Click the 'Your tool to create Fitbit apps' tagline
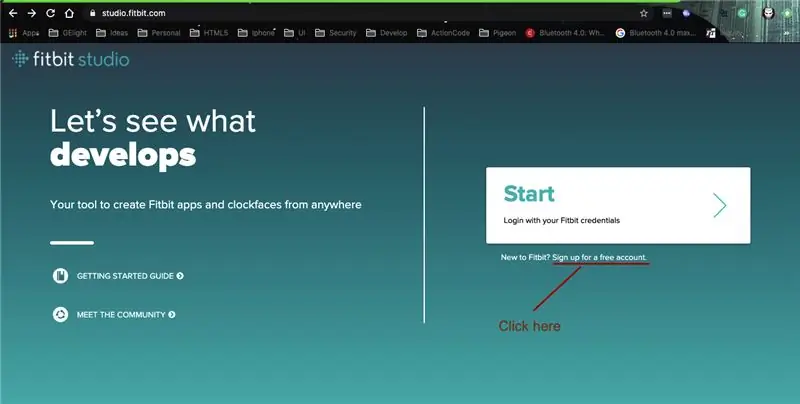The image size is (800, 404). point(206,205)
